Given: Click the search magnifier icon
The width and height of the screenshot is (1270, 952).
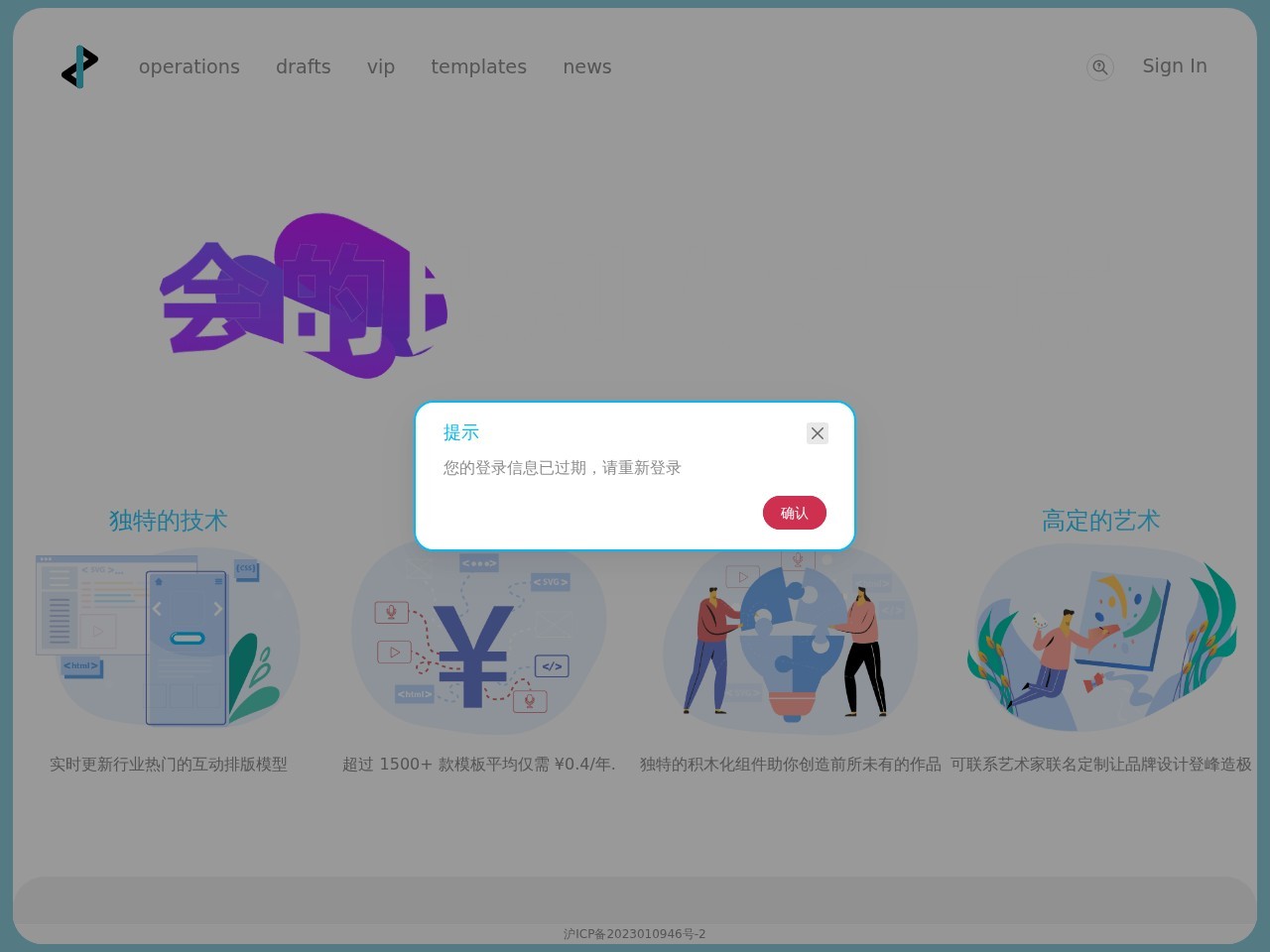Looking at the screenshot, I should coord(1099,67).
